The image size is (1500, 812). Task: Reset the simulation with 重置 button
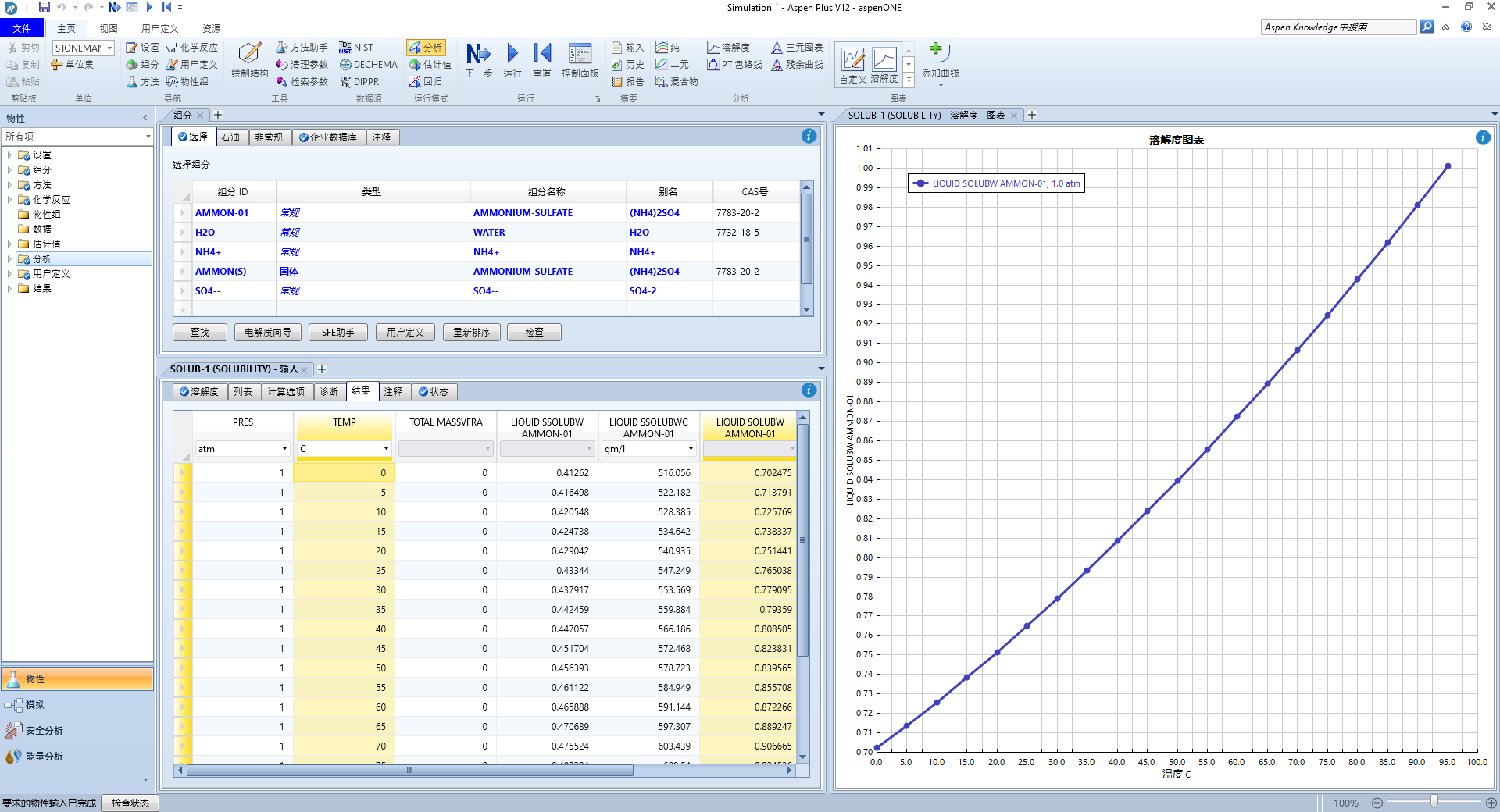coord(542,61)
